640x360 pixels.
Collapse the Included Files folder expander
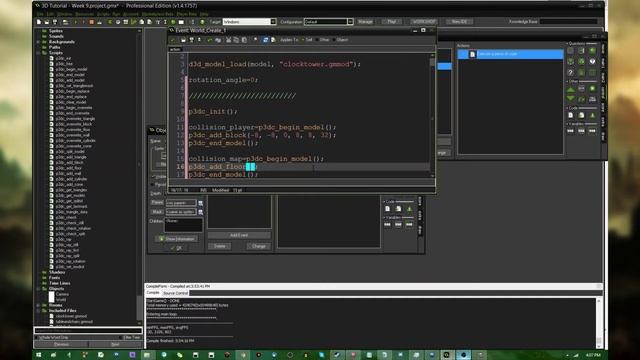tap(38, 311)
